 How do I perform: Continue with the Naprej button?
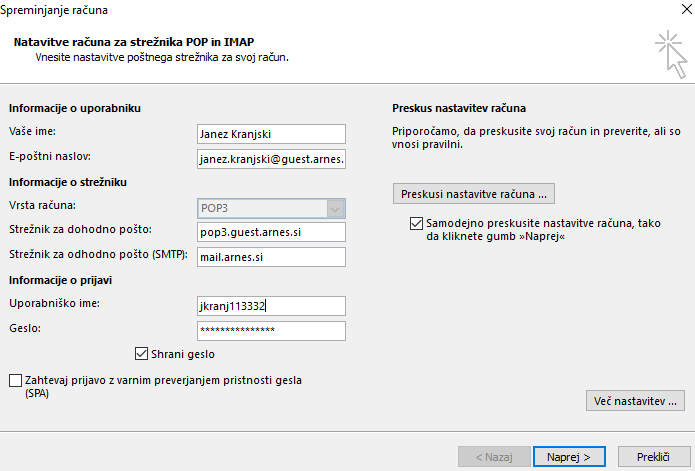point(569,457)
